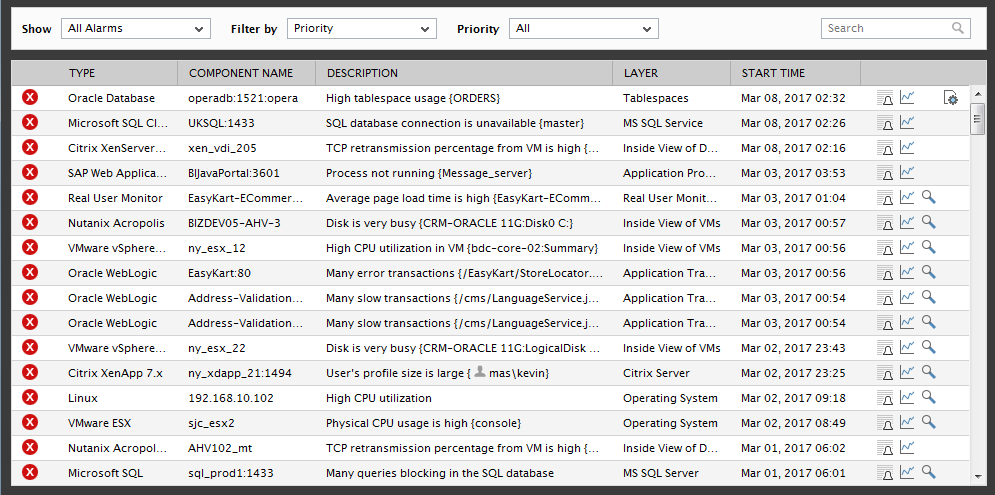
Task: Click start time 'Mar 02, 2017 23:25'
Action: coord(793,373)
